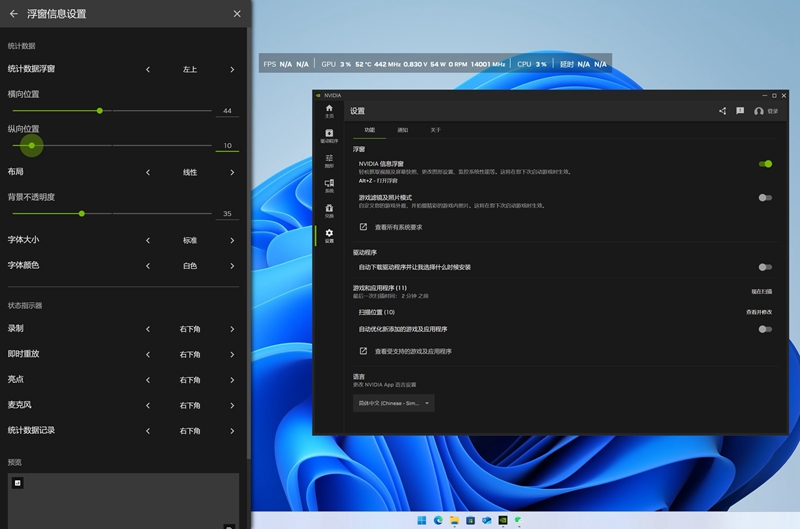Viewport: 800px width, 529px height.
Task: Click the 背景不透明度 slider handle
Action: click(81, 213)
